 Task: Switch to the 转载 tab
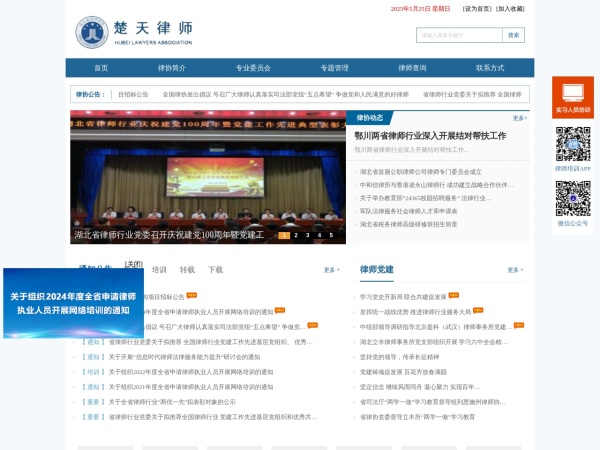(188, 270)
